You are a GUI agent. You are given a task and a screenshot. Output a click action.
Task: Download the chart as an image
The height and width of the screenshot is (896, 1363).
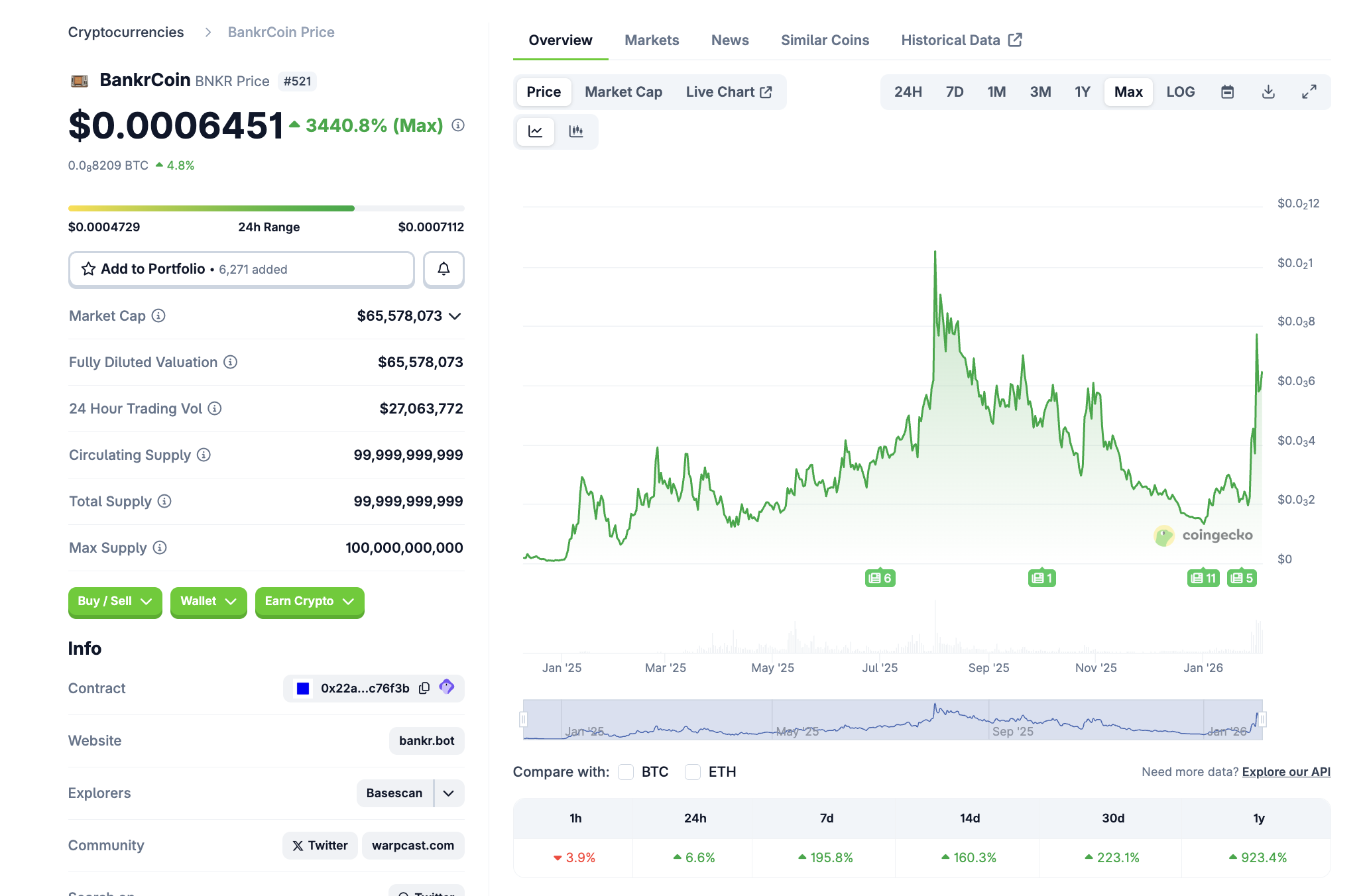click(x=1268, y=91)
